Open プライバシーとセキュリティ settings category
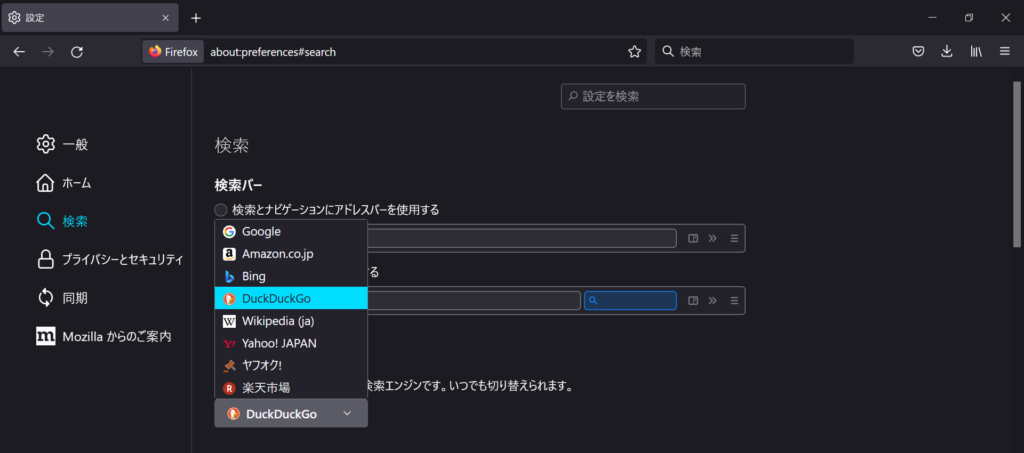 point(110,260)
